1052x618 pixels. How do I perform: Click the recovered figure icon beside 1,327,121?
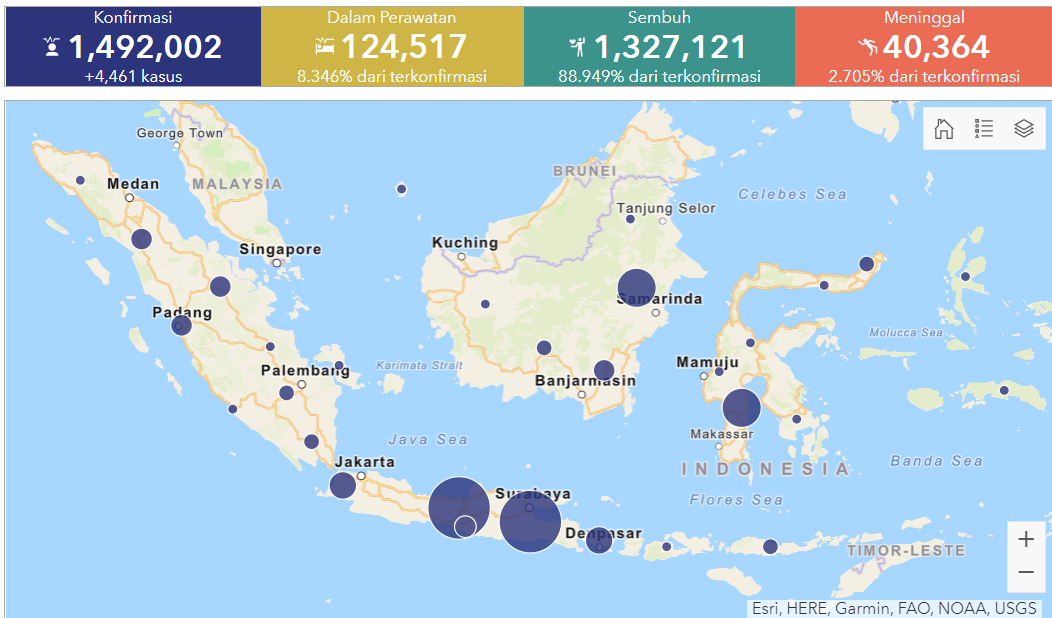[578, 47]
